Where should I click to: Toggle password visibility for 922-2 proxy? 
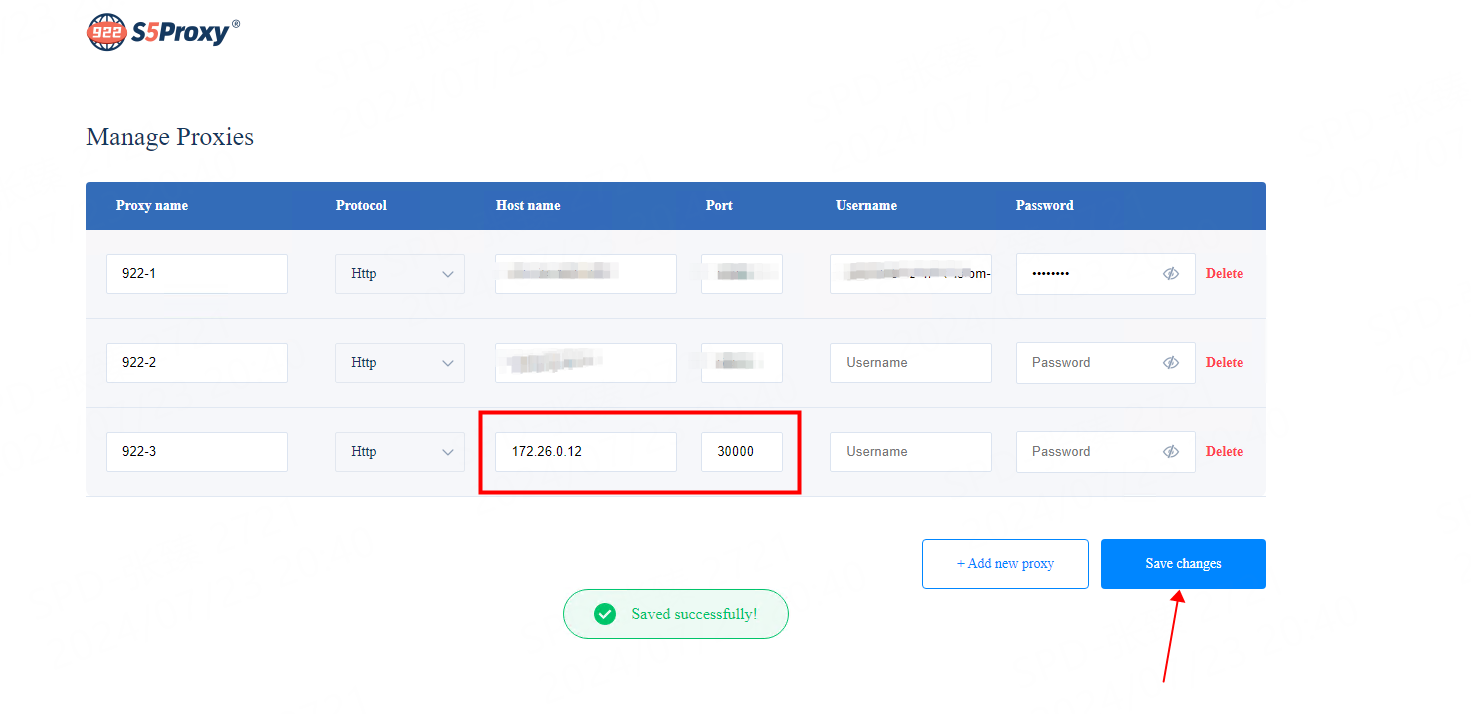tap(1171, 363)
